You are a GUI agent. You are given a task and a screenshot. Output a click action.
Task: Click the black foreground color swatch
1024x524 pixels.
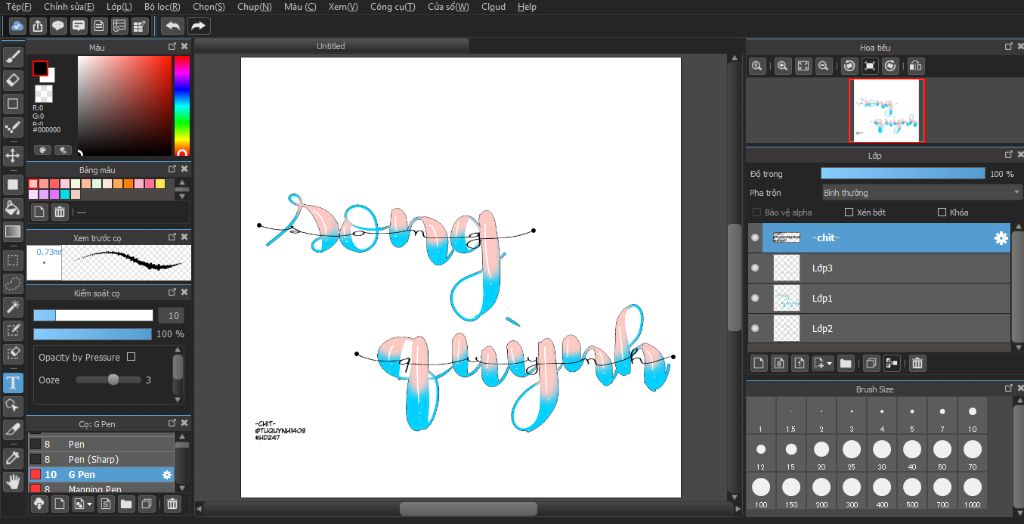point(40,68)
